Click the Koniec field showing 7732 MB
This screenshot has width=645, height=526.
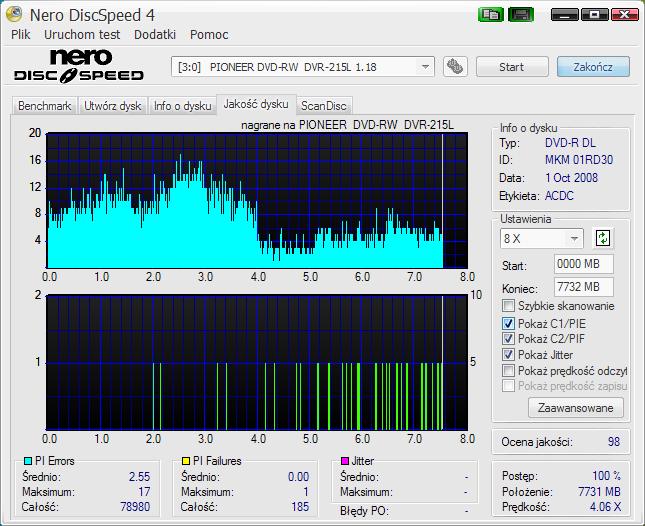(x=583, y=287)
